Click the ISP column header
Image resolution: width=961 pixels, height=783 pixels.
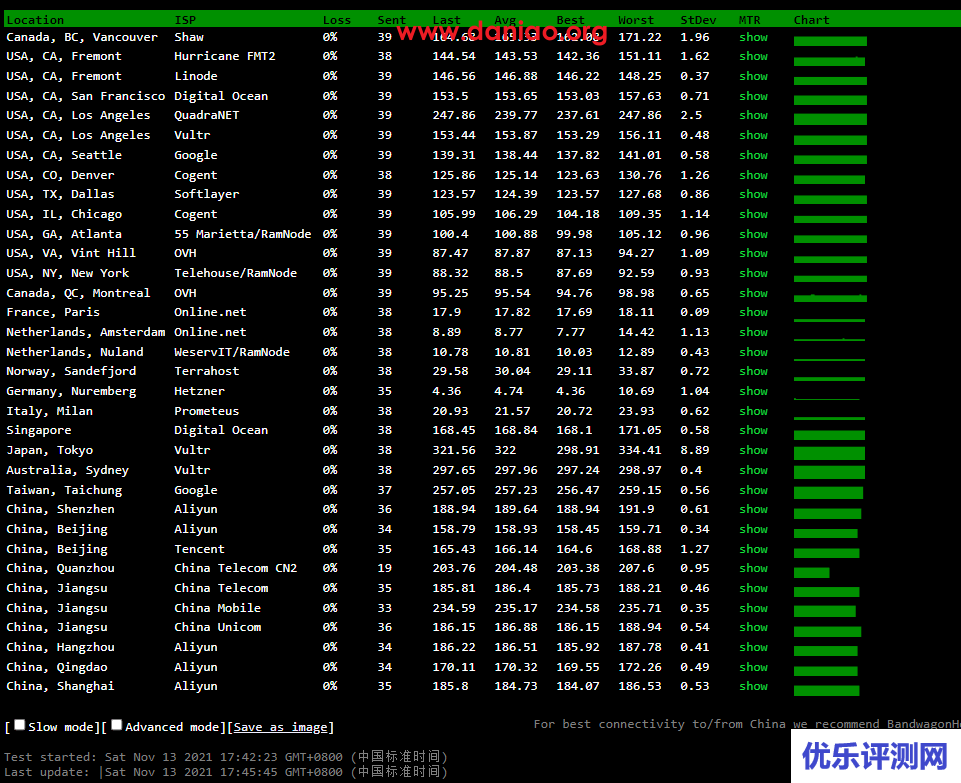pos(185,20)
